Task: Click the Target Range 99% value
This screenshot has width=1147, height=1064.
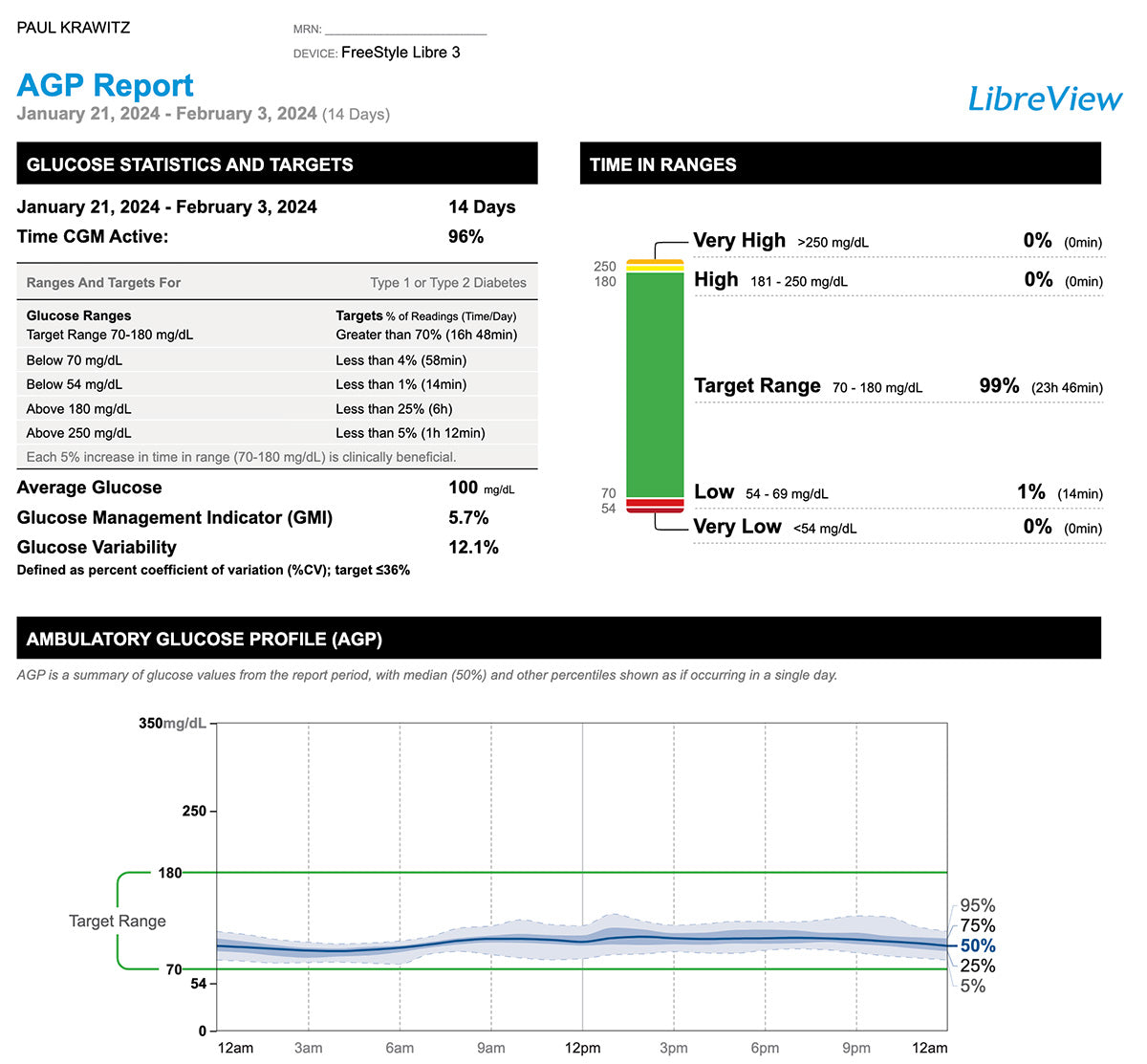Action: click(999, 385)
